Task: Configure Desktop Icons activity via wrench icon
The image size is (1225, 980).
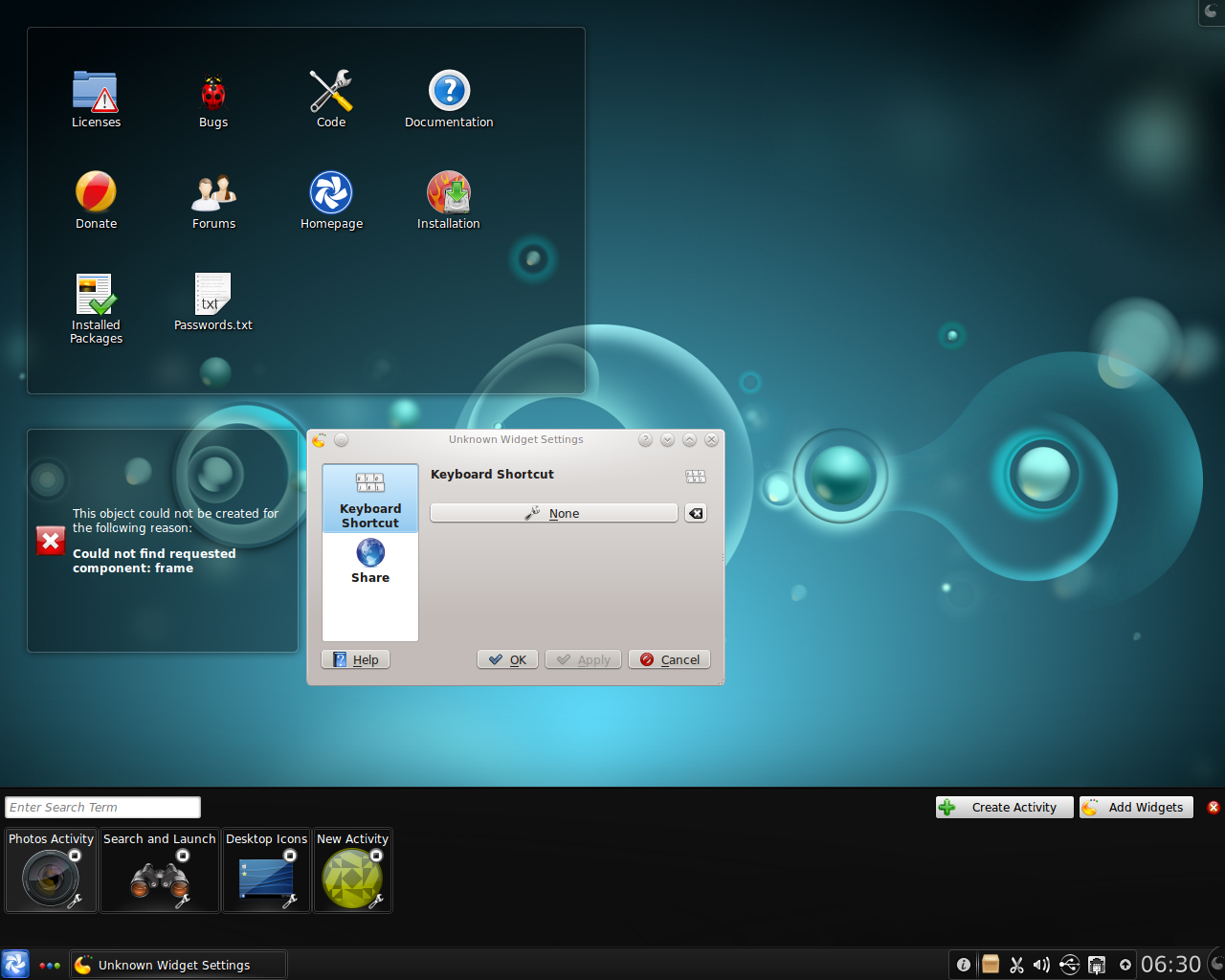Action: pos(290,901)
